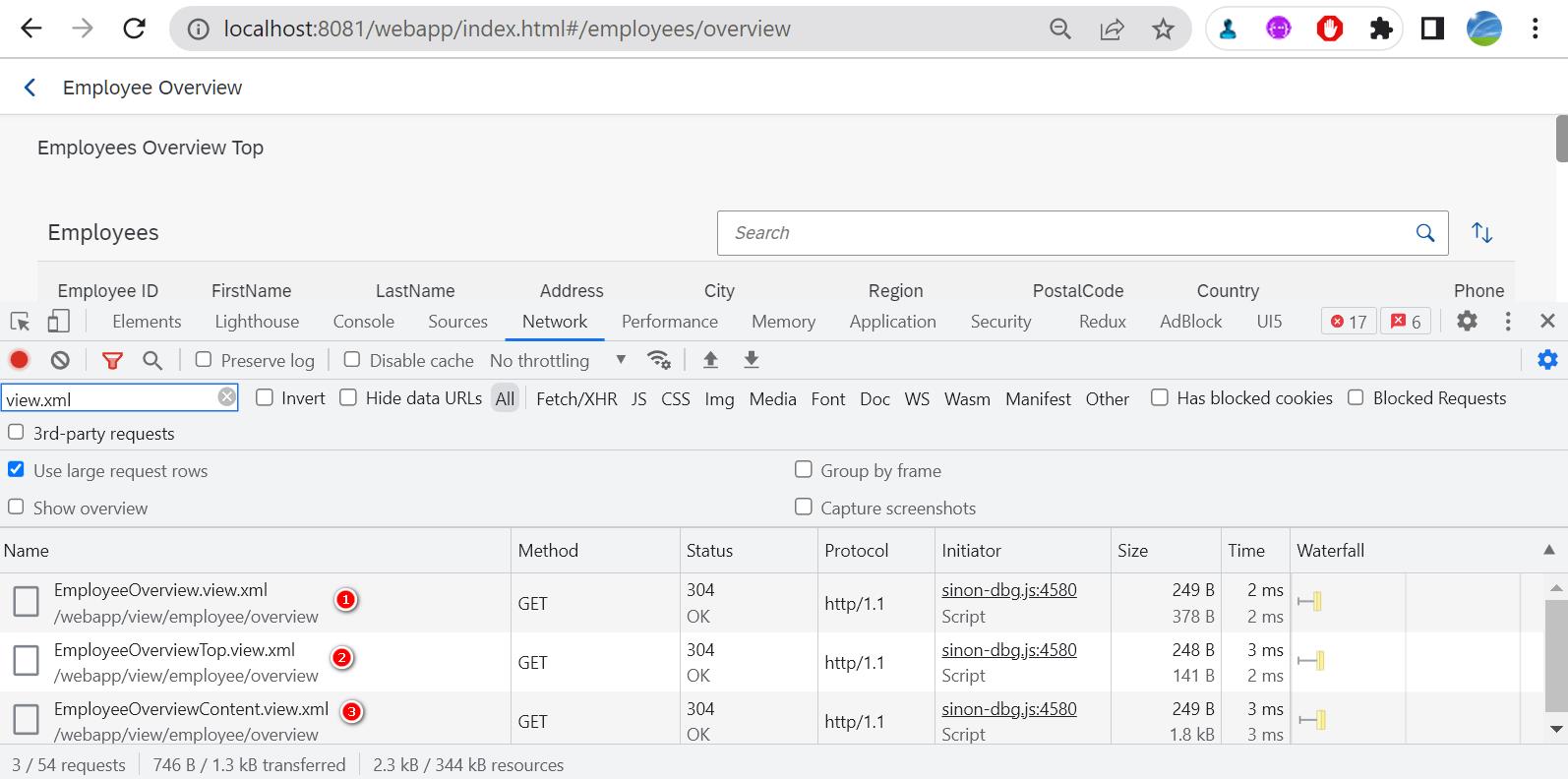Image resolution: width=1568 pixels, height=779 pixels.
Task: Filter by Fetch/XHR type
Action: pyautogui.click(x=576, y=398)
